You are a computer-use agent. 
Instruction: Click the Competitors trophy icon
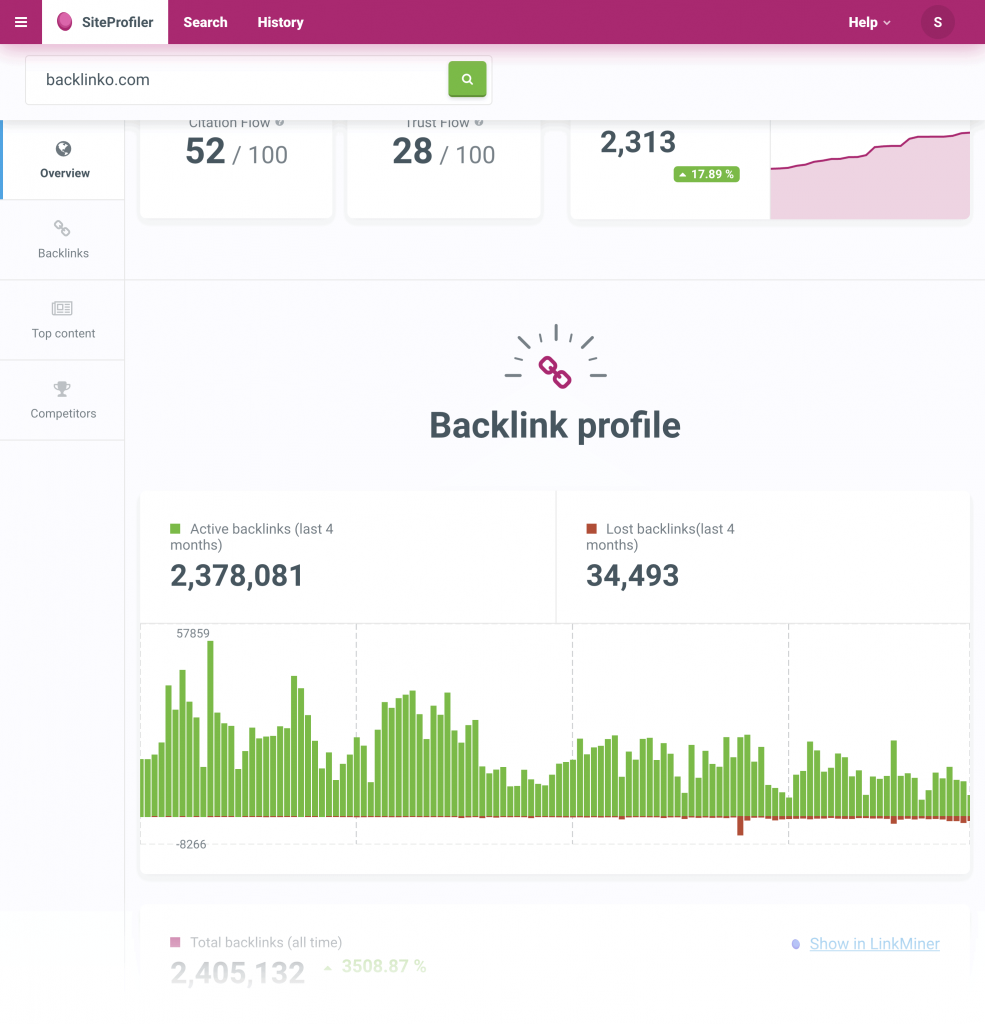click(63, 389)
